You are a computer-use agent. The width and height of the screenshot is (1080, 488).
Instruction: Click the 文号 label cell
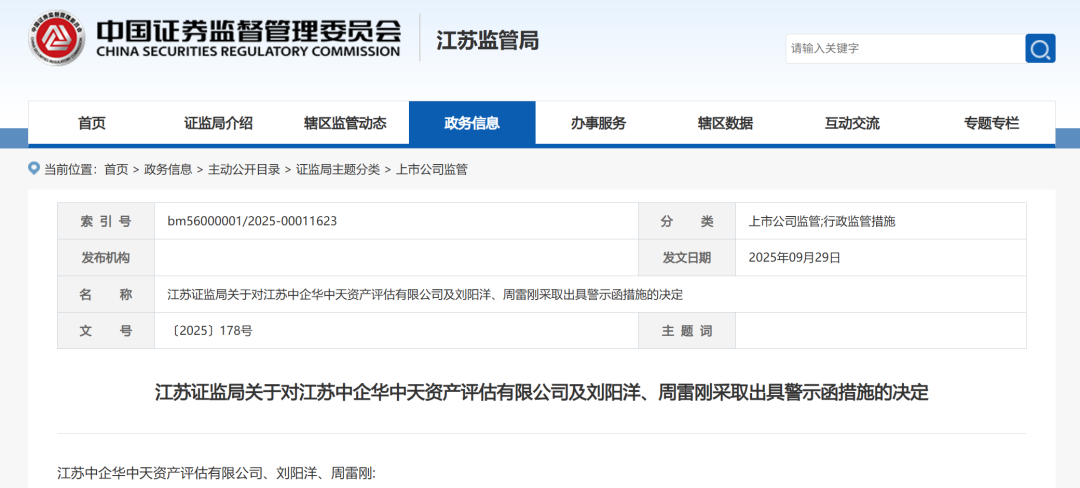[x=105, y=330]
